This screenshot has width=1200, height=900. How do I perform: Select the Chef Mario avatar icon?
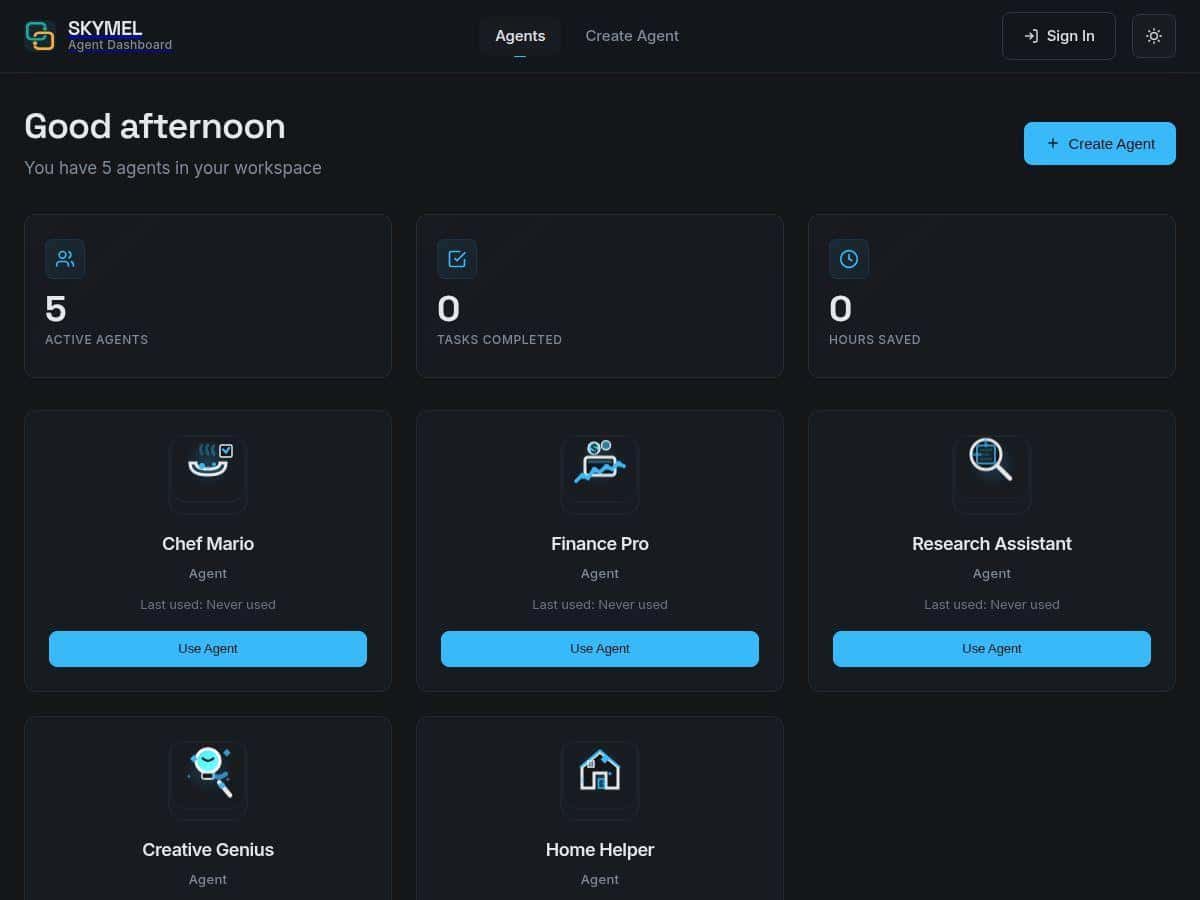pos(208,474)
